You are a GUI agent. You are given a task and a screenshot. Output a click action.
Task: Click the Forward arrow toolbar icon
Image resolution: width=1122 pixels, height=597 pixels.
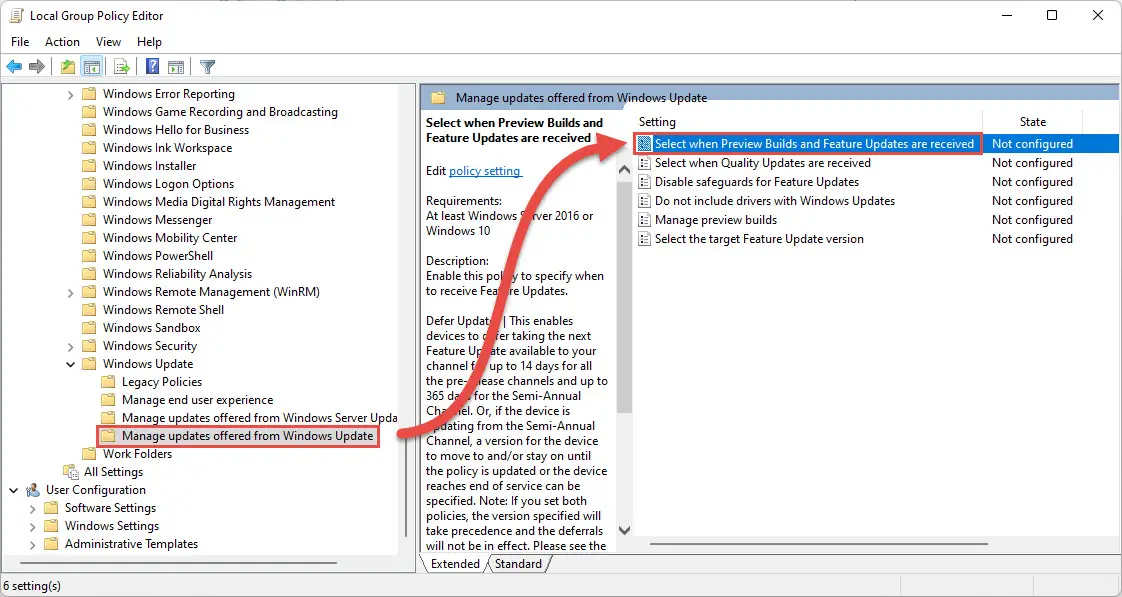36,67
